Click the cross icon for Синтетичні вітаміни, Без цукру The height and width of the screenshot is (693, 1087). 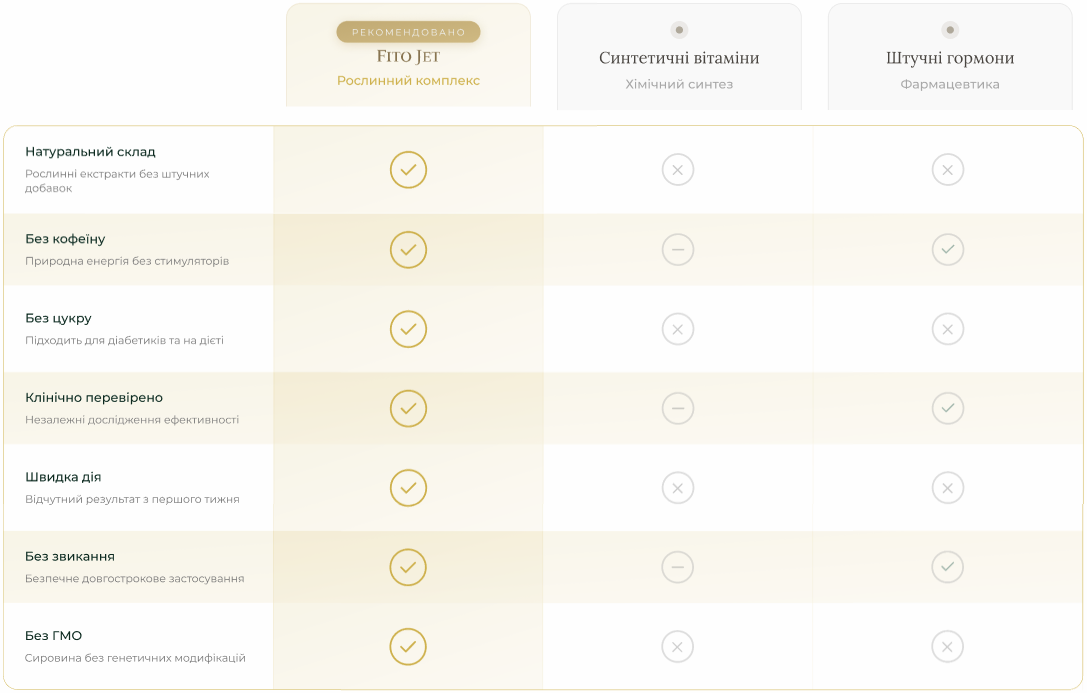tap(678, 329)
